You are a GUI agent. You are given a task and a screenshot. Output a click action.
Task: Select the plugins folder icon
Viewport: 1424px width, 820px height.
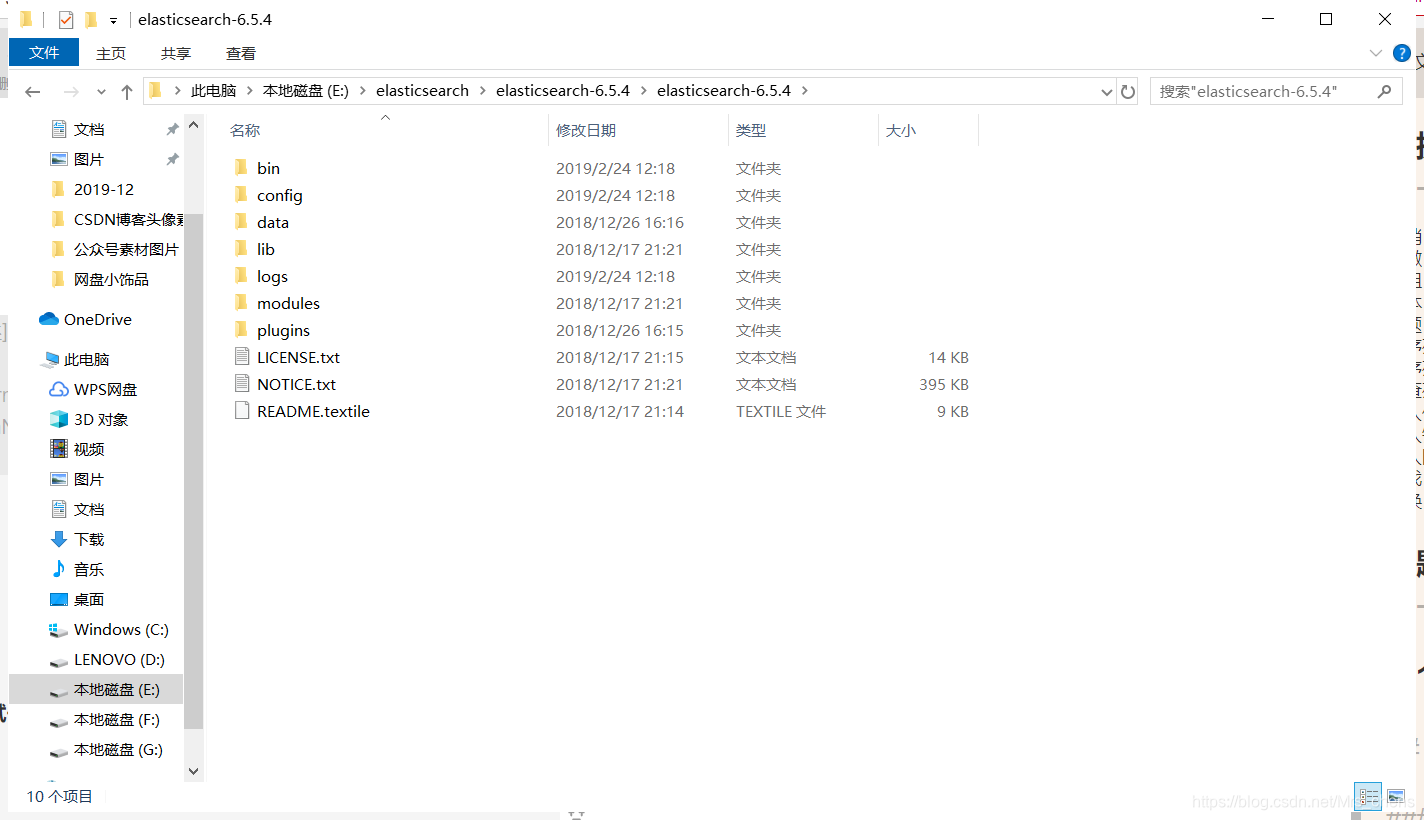[x=241, y=330]
